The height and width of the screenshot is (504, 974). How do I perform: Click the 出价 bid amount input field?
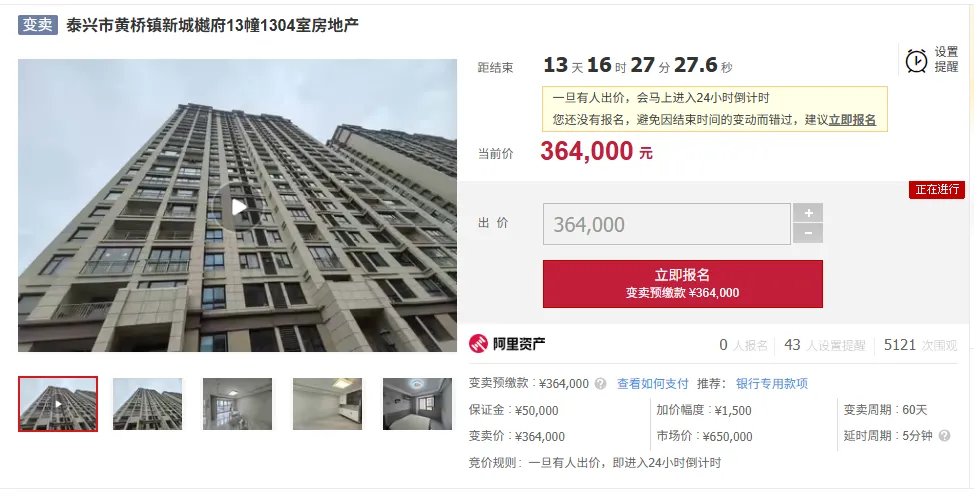pos(667,224)
